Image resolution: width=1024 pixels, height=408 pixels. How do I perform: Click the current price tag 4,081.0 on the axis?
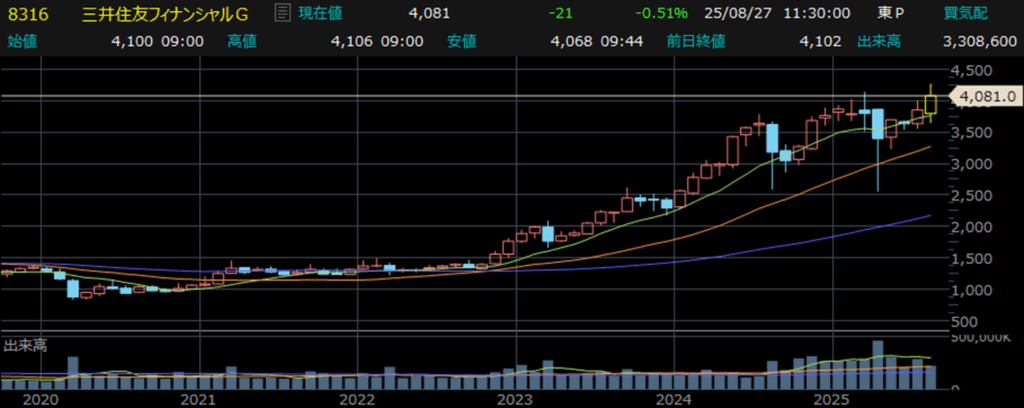click(987, 97)
